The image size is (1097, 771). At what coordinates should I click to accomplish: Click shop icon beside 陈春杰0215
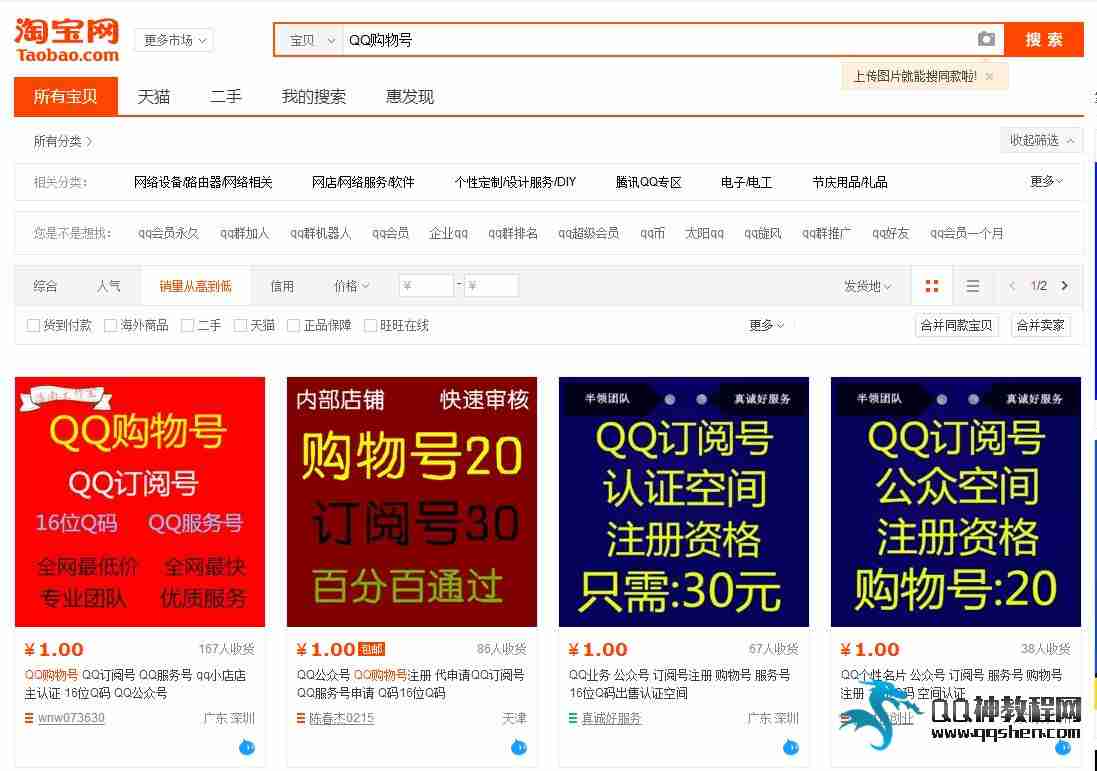[301, 718]
